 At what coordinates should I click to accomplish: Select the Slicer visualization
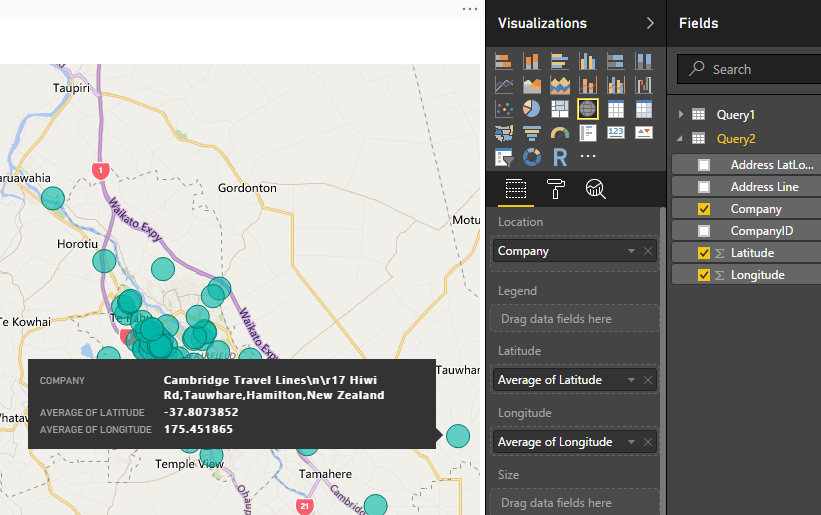(x=504, y=157)
